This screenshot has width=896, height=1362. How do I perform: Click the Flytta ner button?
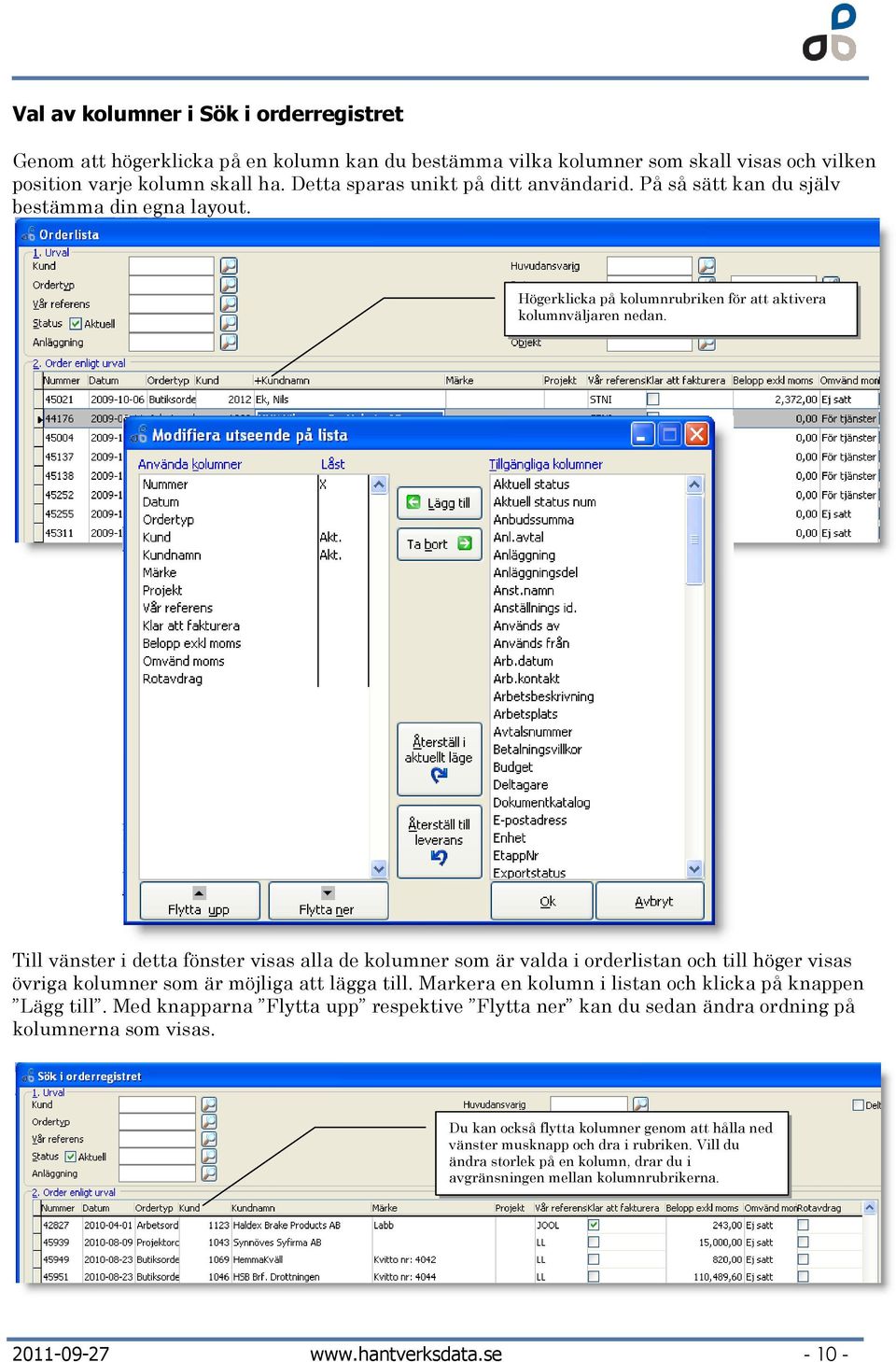pyautogui.click(x=328, y=902)
